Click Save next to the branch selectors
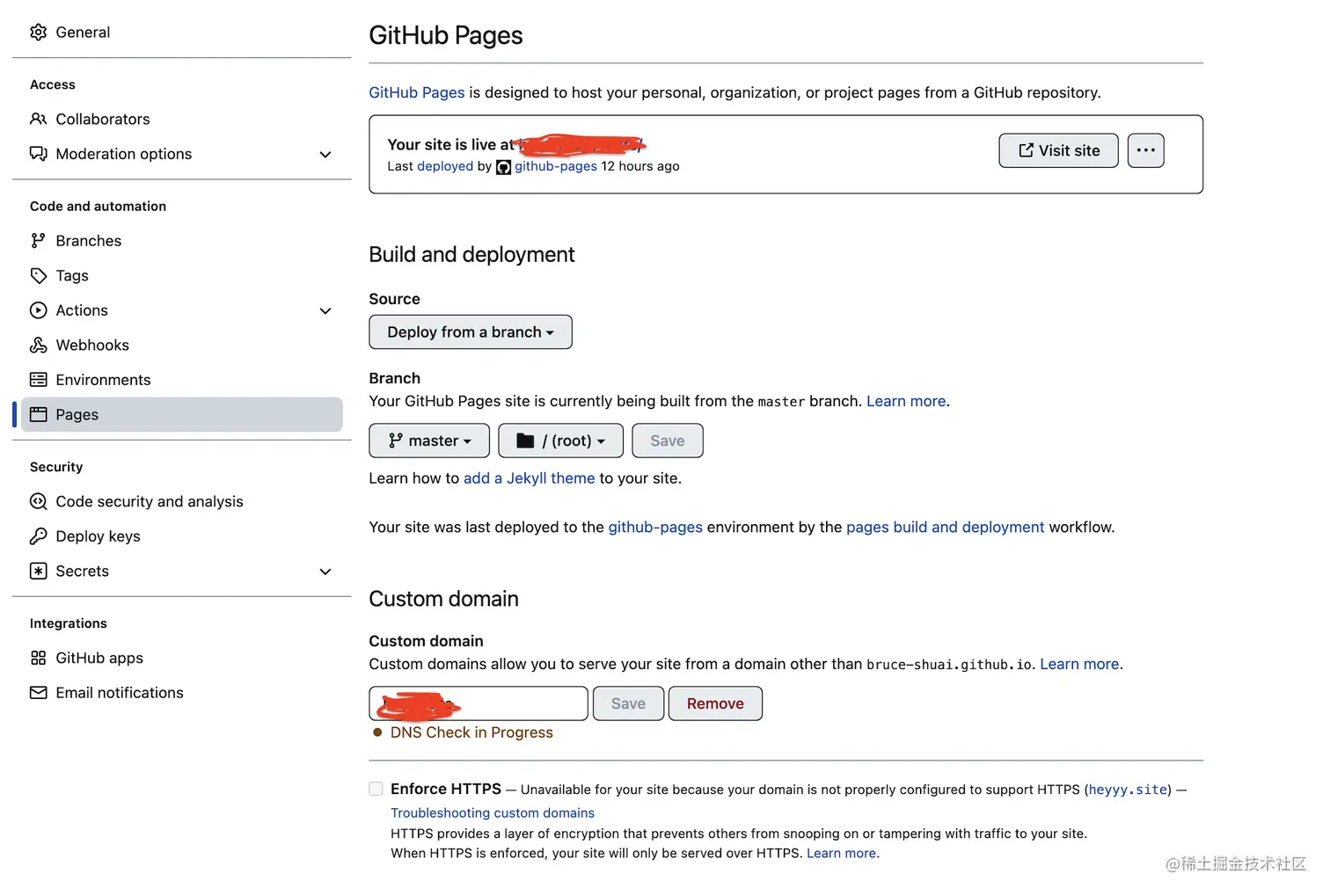This screenshot has height=896, width=1330. 667,441
